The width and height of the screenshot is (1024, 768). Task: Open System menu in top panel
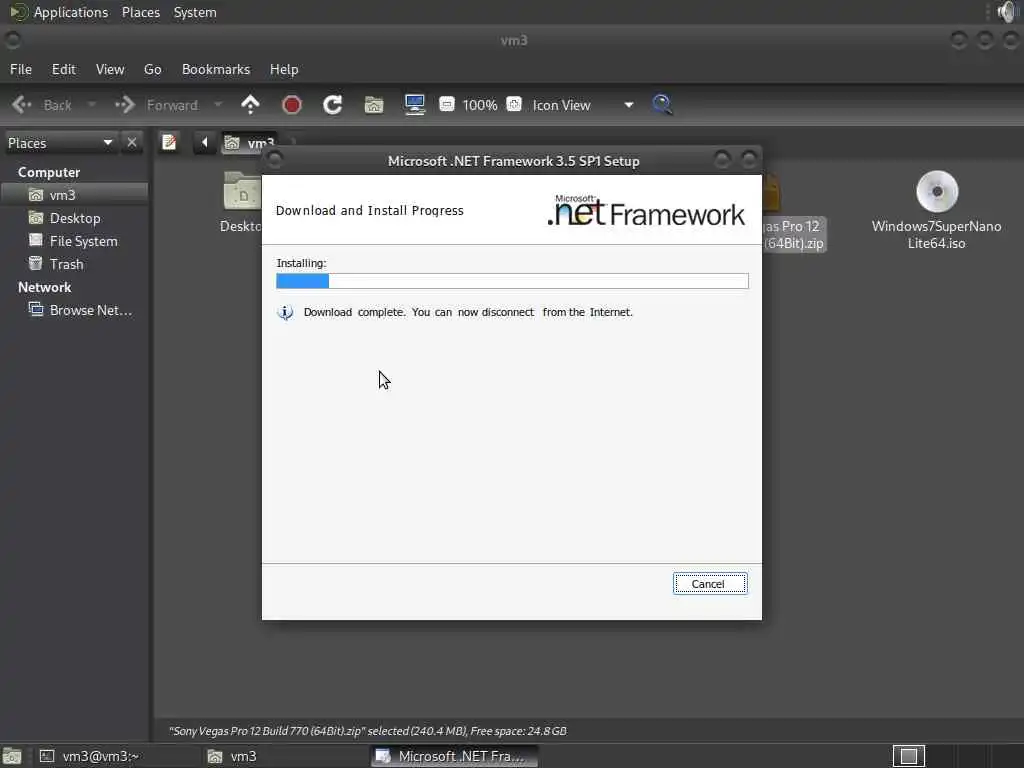click(x=195, y=12)
